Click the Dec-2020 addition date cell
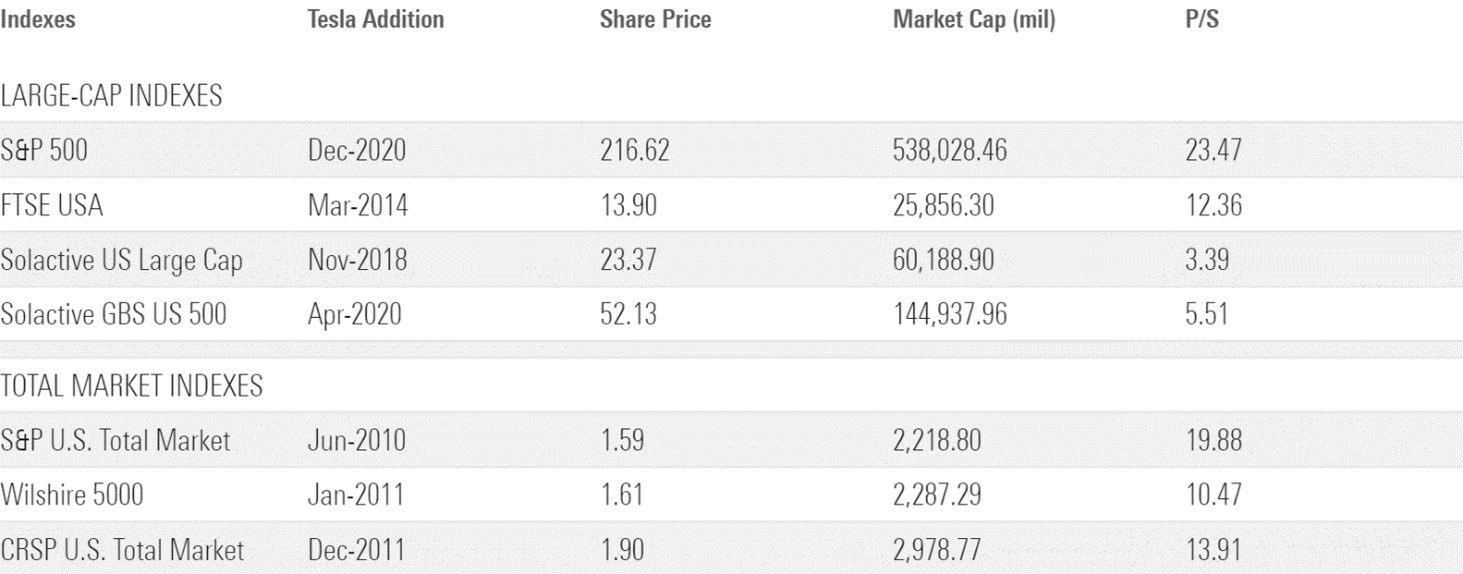 (x=357, y=151)
